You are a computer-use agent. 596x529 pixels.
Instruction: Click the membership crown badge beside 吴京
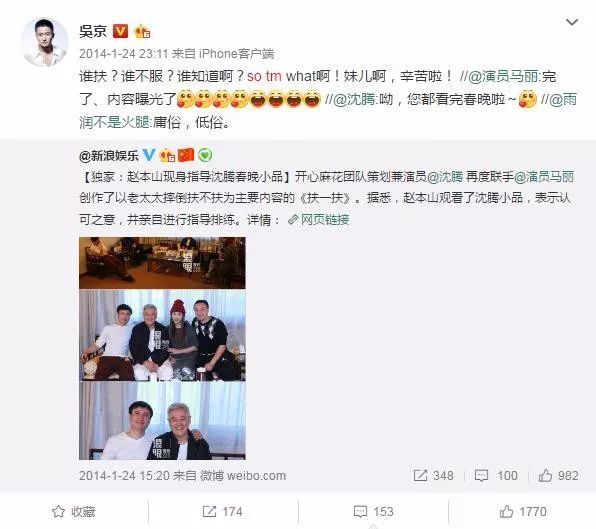(x=142, y=31)
